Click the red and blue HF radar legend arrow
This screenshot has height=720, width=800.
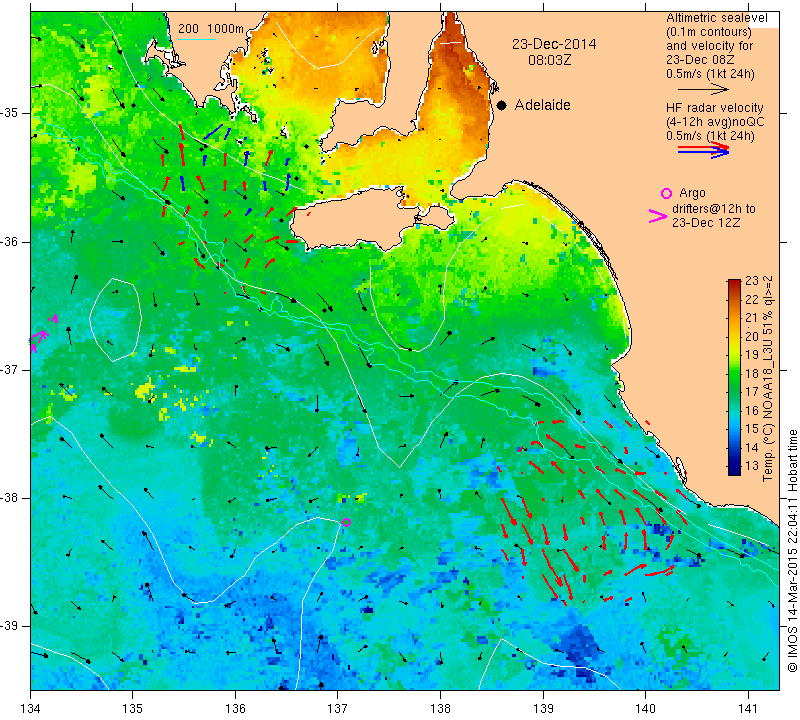click(704, 150)
